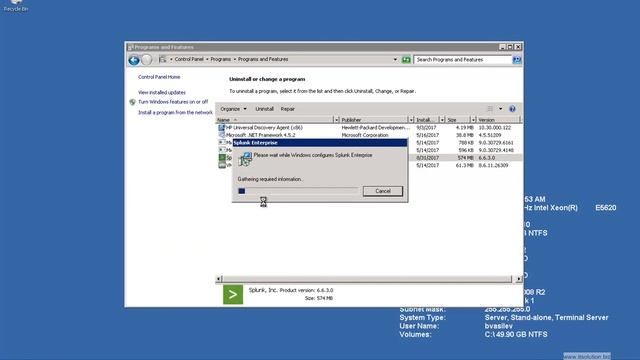
Task: Click Control Panel in the breadcrumb
Action: point(189,59)
